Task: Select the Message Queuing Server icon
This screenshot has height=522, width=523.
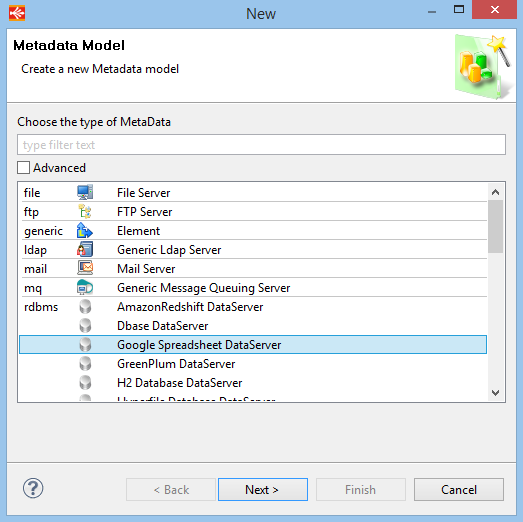Action: click(x=85, y=288)
